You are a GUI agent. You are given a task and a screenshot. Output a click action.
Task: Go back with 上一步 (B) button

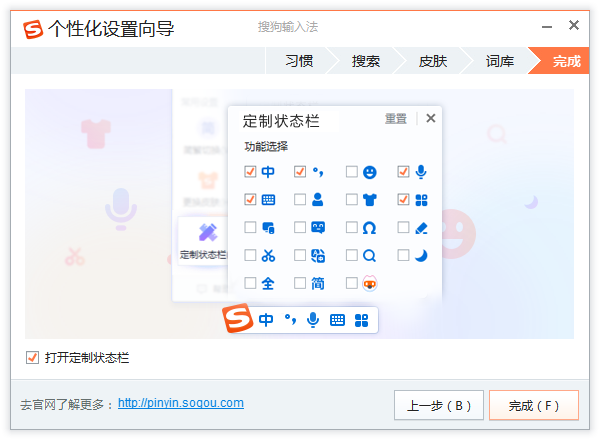click(x=439, y=405)
